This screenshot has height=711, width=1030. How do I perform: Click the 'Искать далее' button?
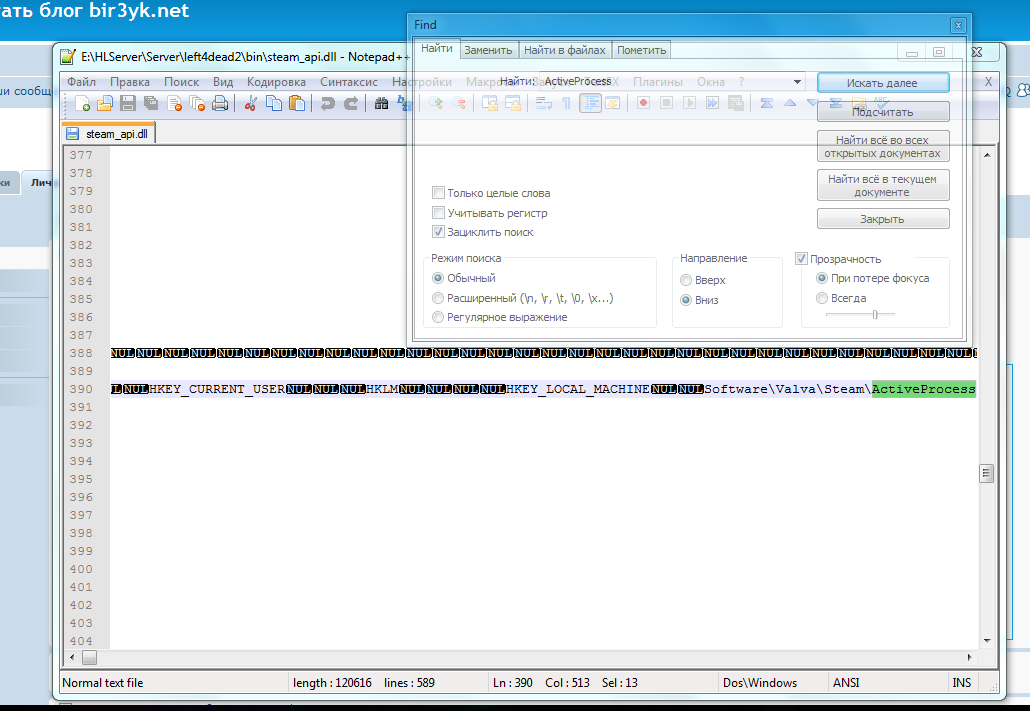click(x=883, y=83)
